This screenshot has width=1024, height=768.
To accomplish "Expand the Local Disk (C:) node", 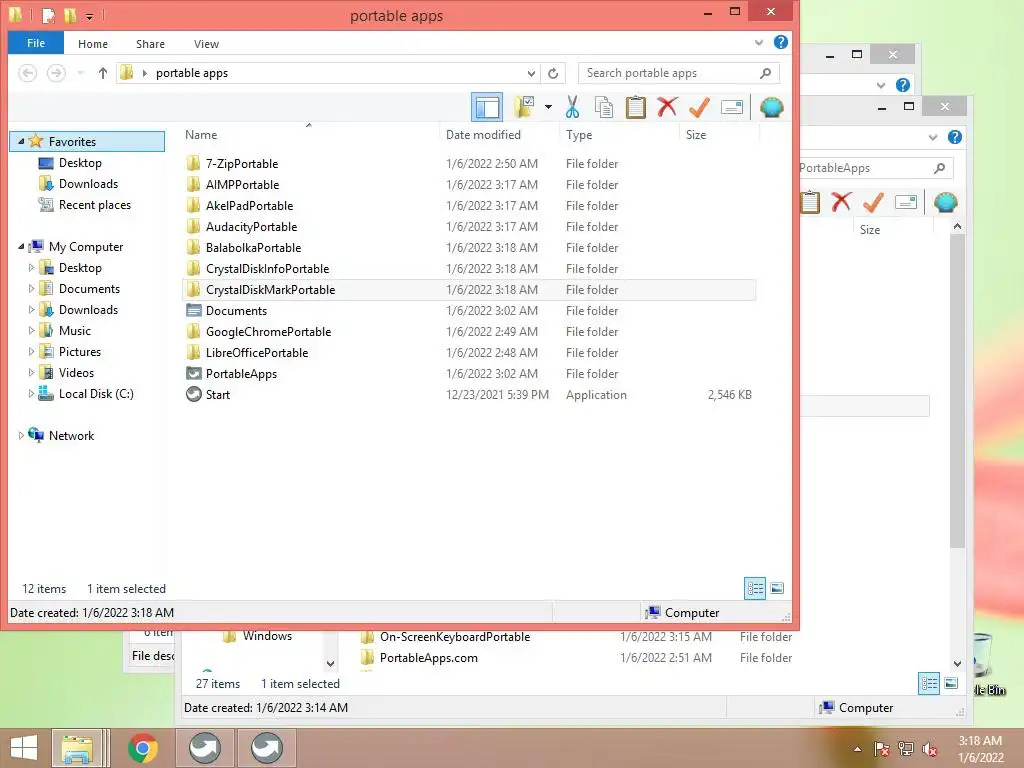I will (x=31, y=393).
